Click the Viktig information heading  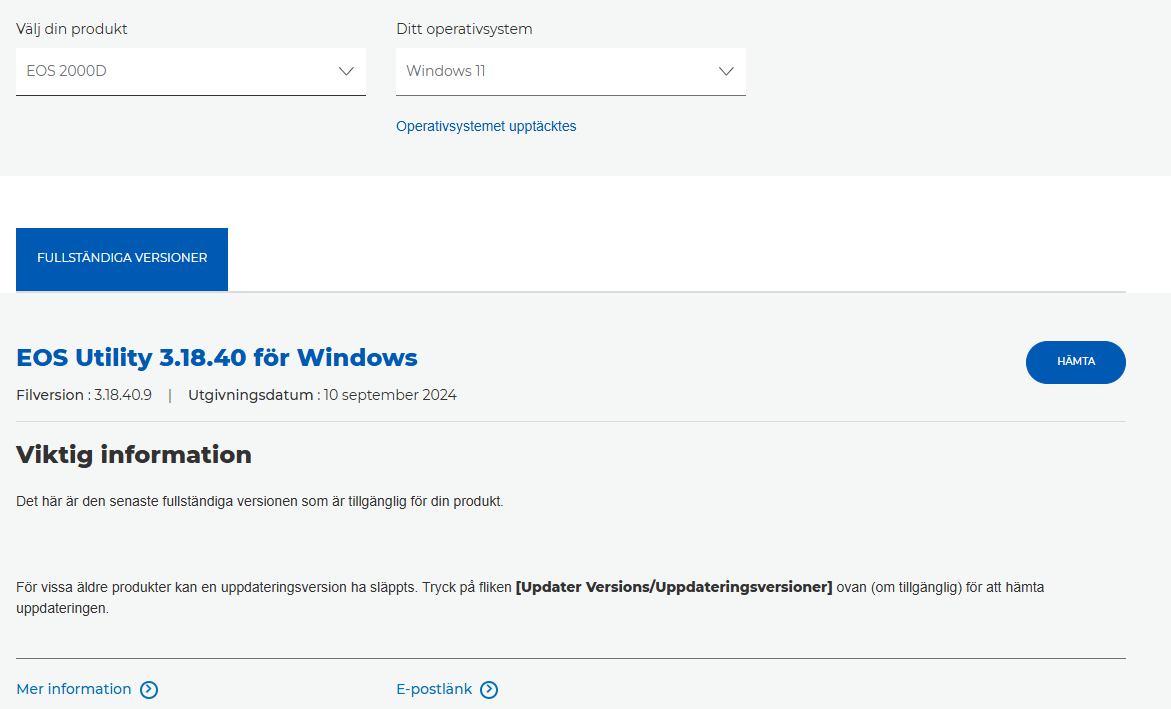click(x=134, y=455)
